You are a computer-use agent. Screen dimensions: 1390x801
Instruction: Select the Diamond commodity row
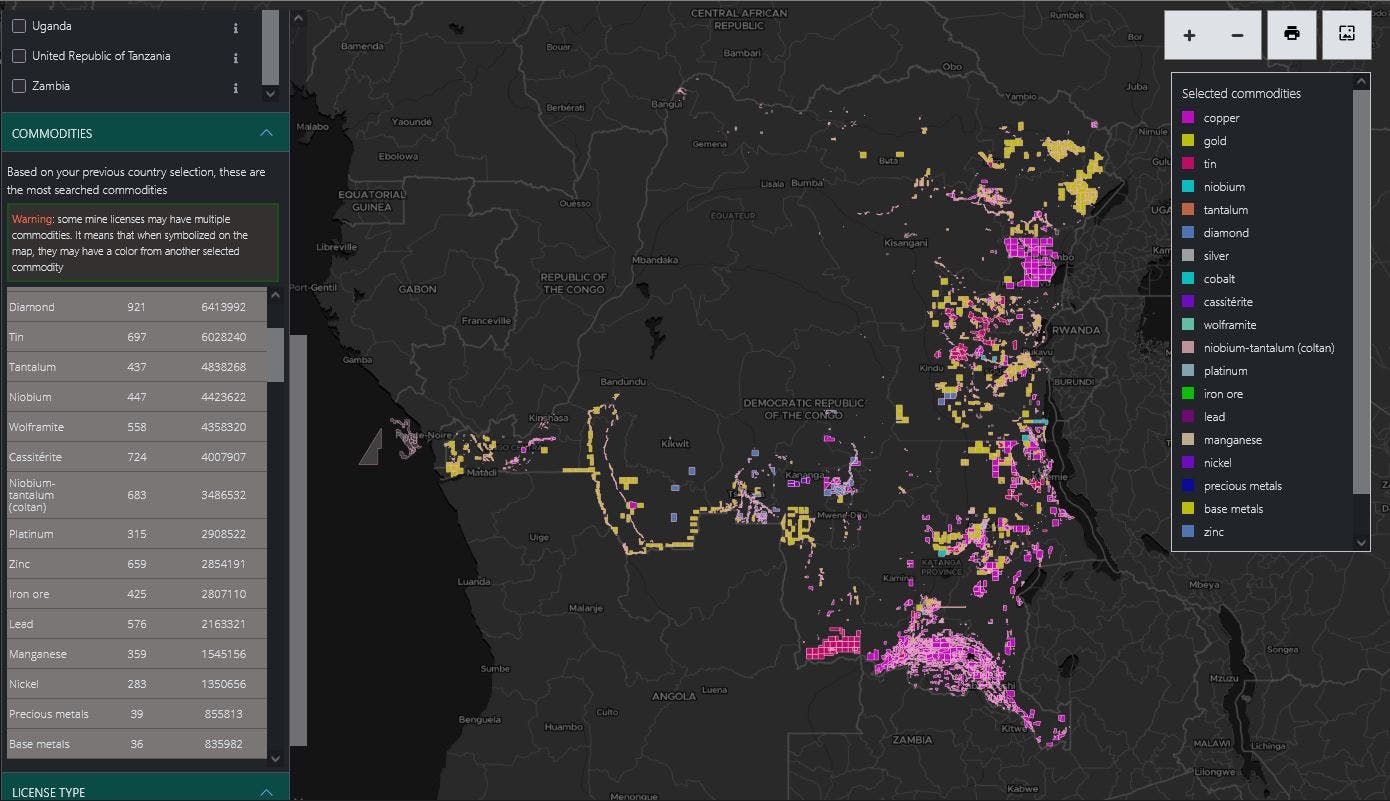(x=136, y=307)
